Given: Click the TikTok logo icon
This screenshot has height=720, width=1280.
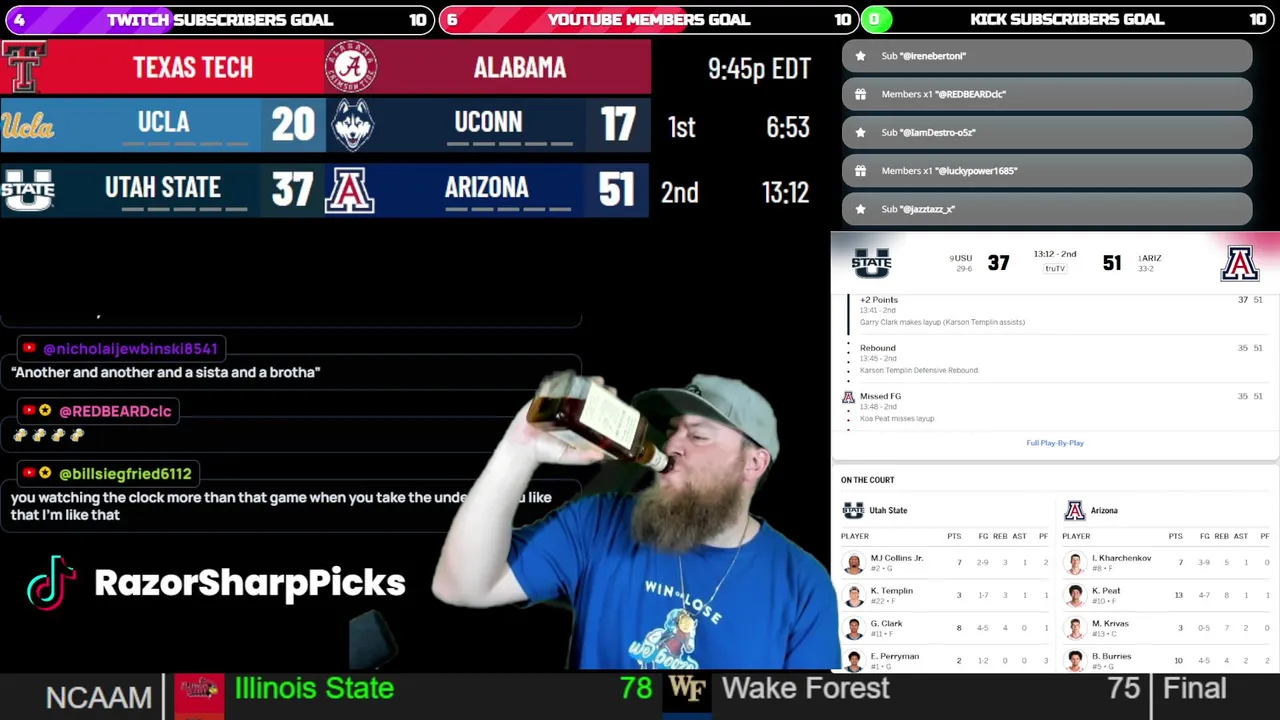Looking at the screenshot, I should (x=52, y=582).
